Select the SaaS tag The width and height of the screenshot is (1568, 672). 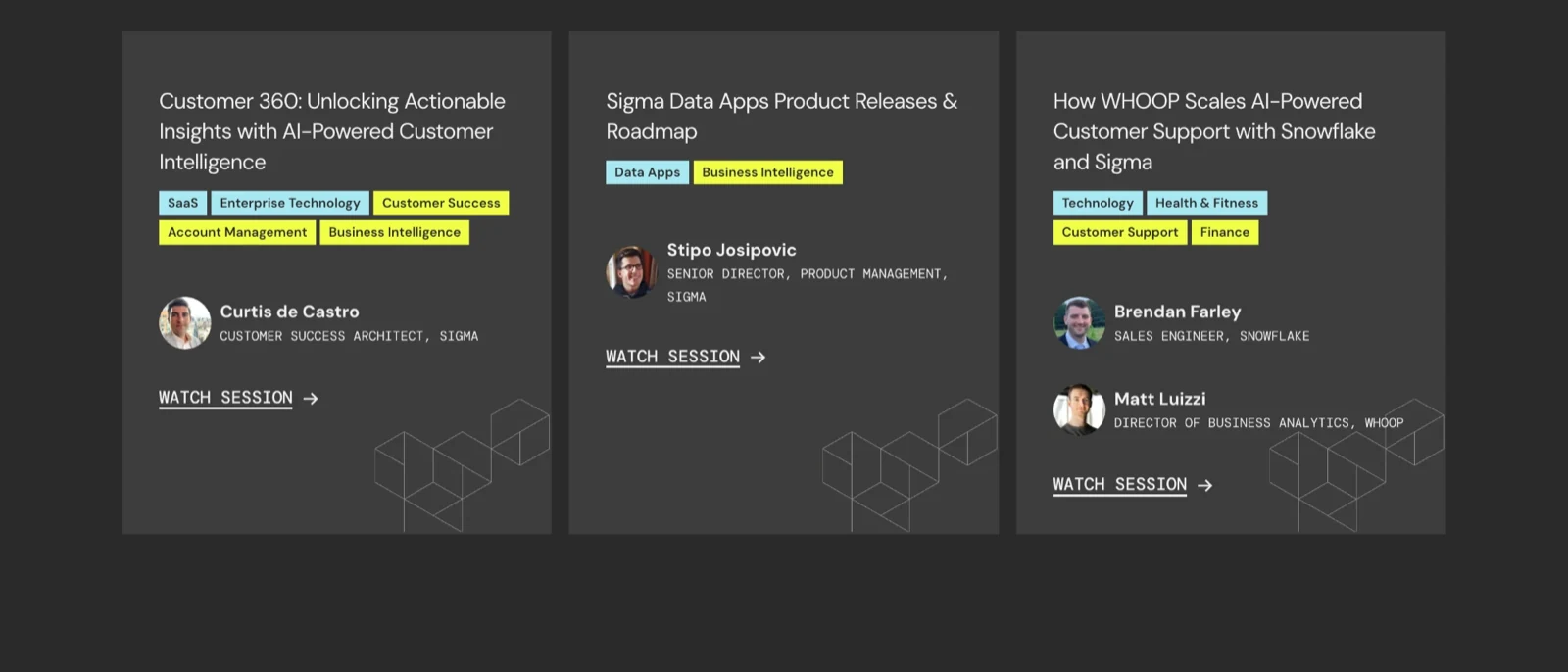(182, 203)
